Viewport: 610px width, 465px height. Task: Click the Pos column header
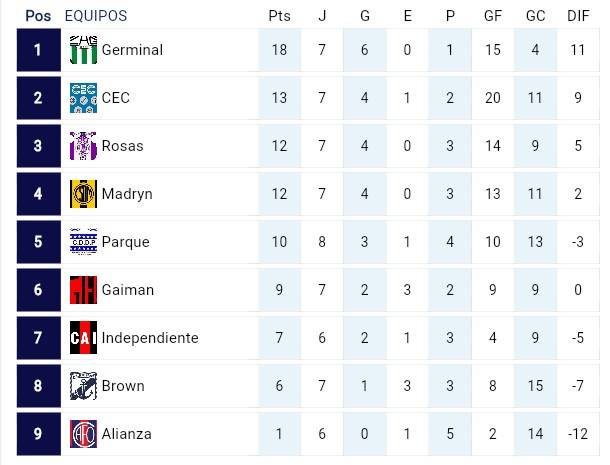pos(38,16)
